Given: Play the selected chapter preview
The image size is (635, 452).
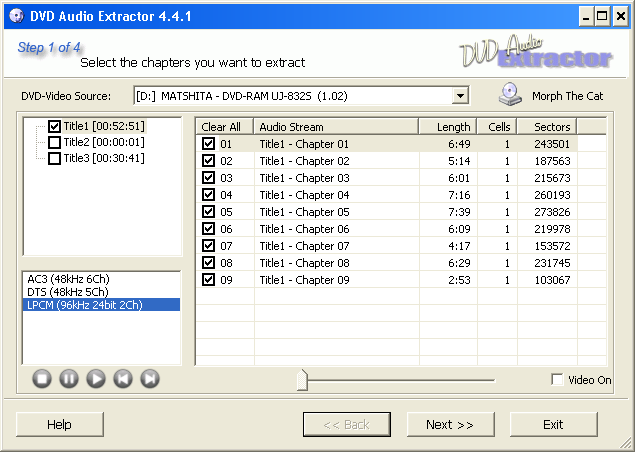Looking at the screenshot, I should pos(96,379).
